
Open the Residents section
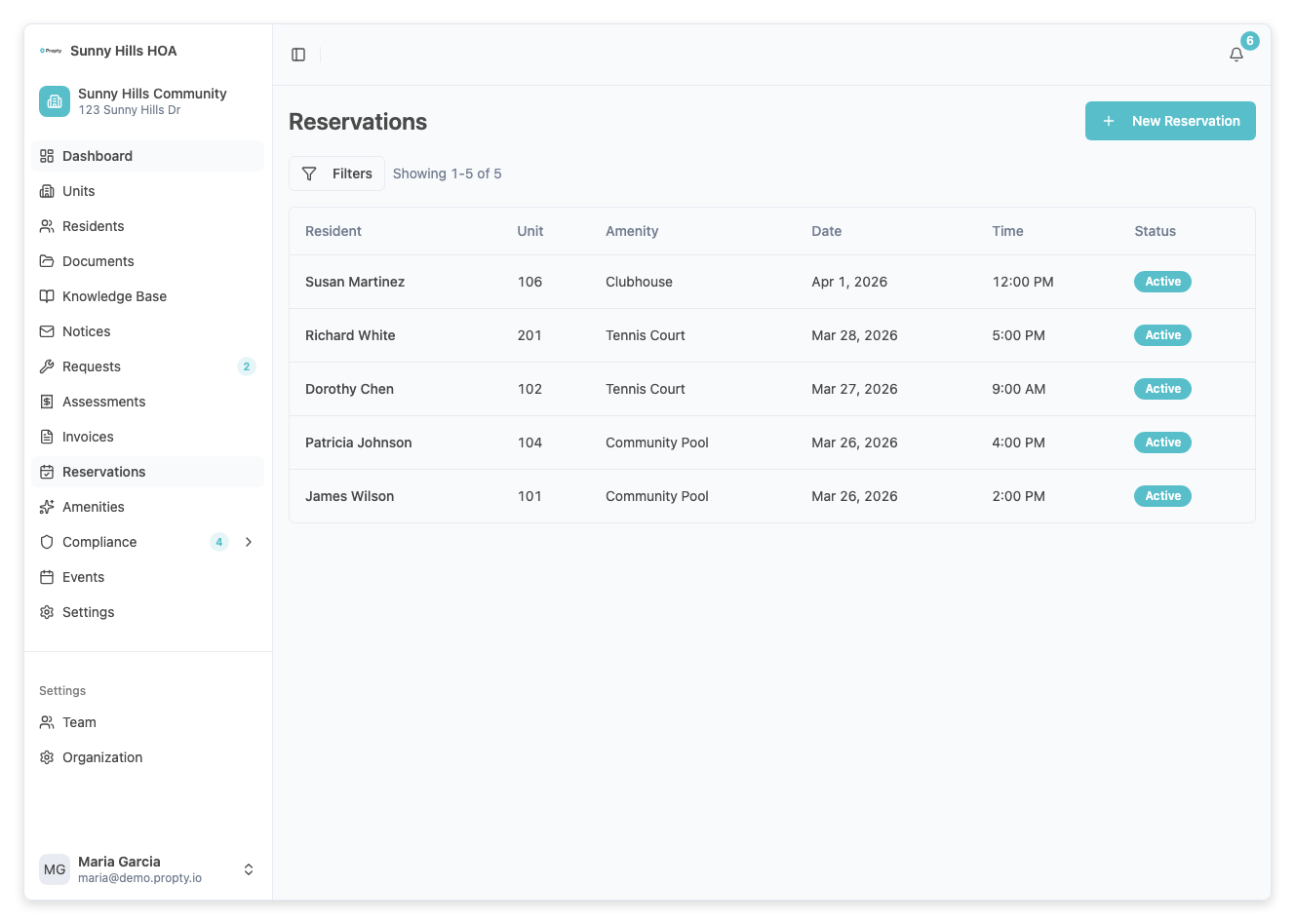click(x=94, y=226)
